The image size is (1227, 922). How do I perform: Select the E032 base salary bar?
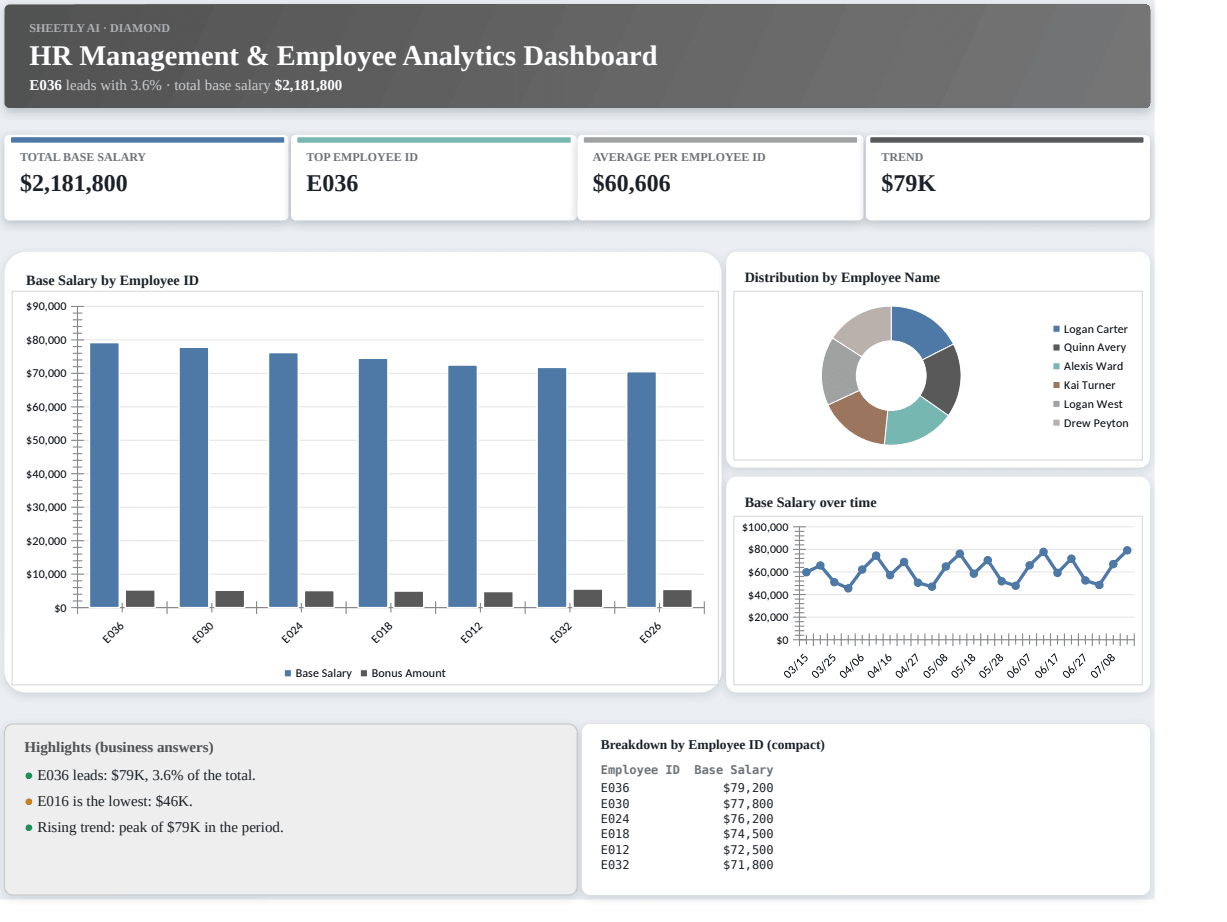552,487
